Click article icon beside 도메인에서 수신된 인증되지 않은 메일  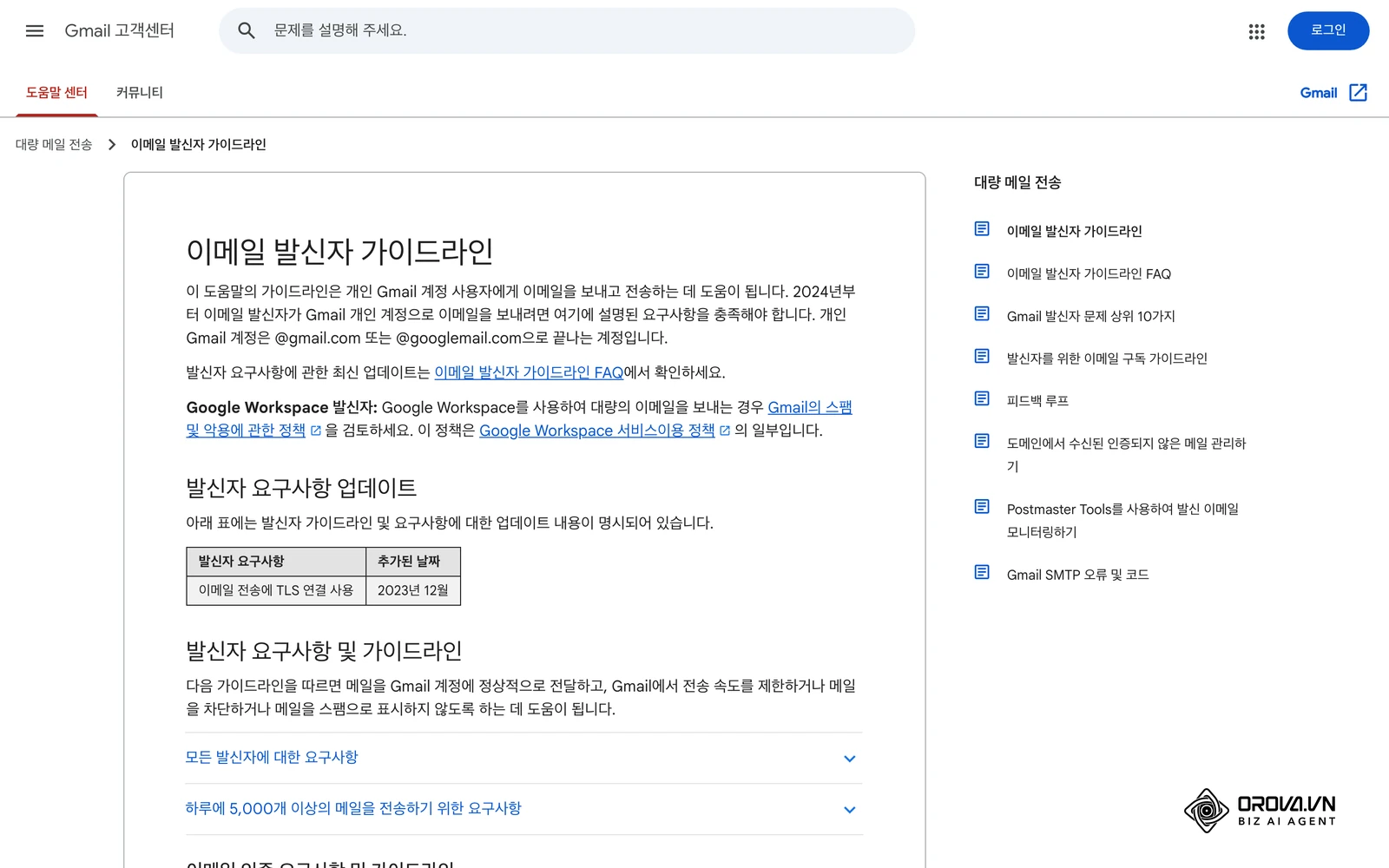tap(982, 442)
